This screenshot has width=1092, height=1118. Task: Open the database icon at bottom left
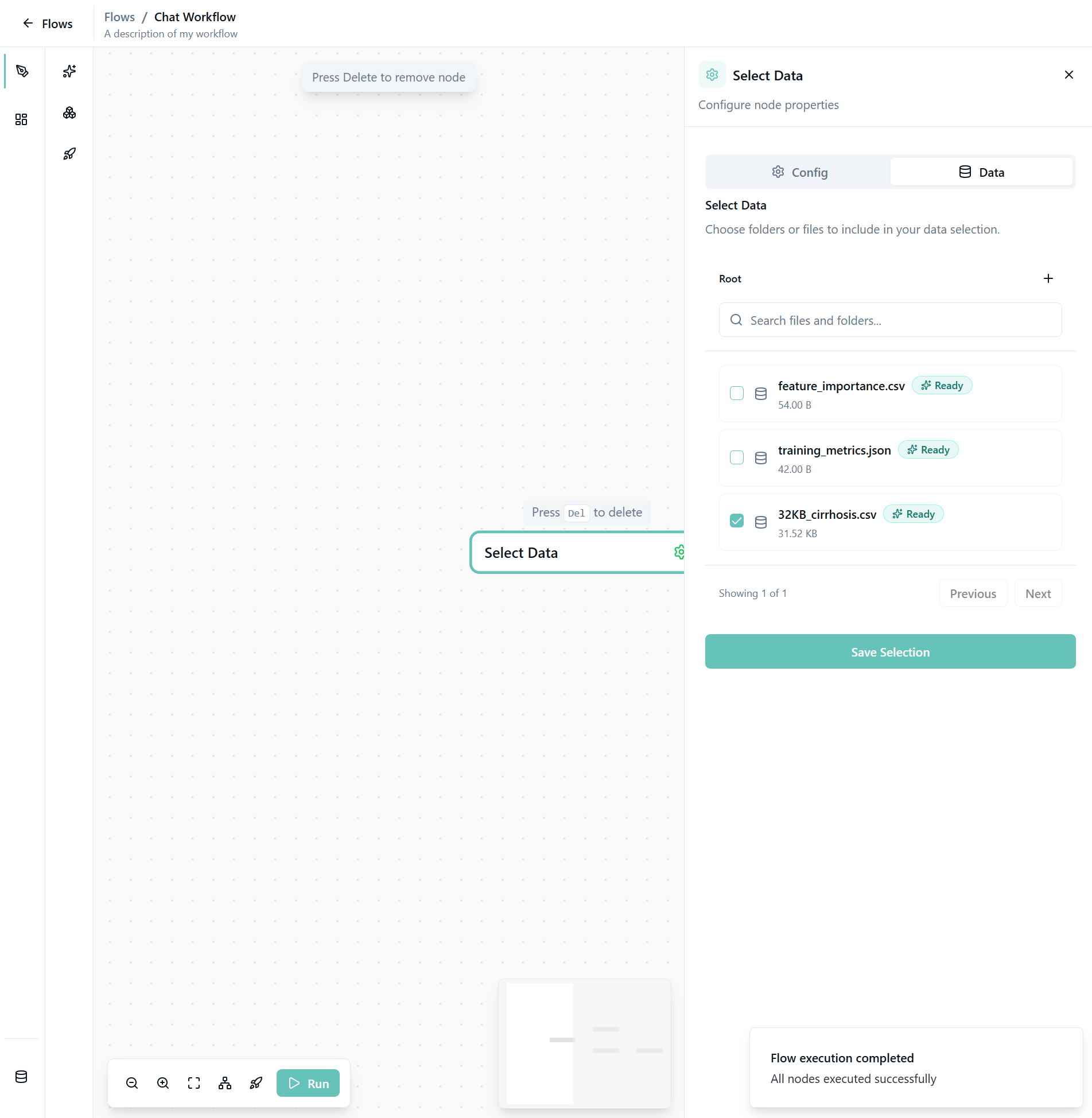click(x=21, y=1077)
